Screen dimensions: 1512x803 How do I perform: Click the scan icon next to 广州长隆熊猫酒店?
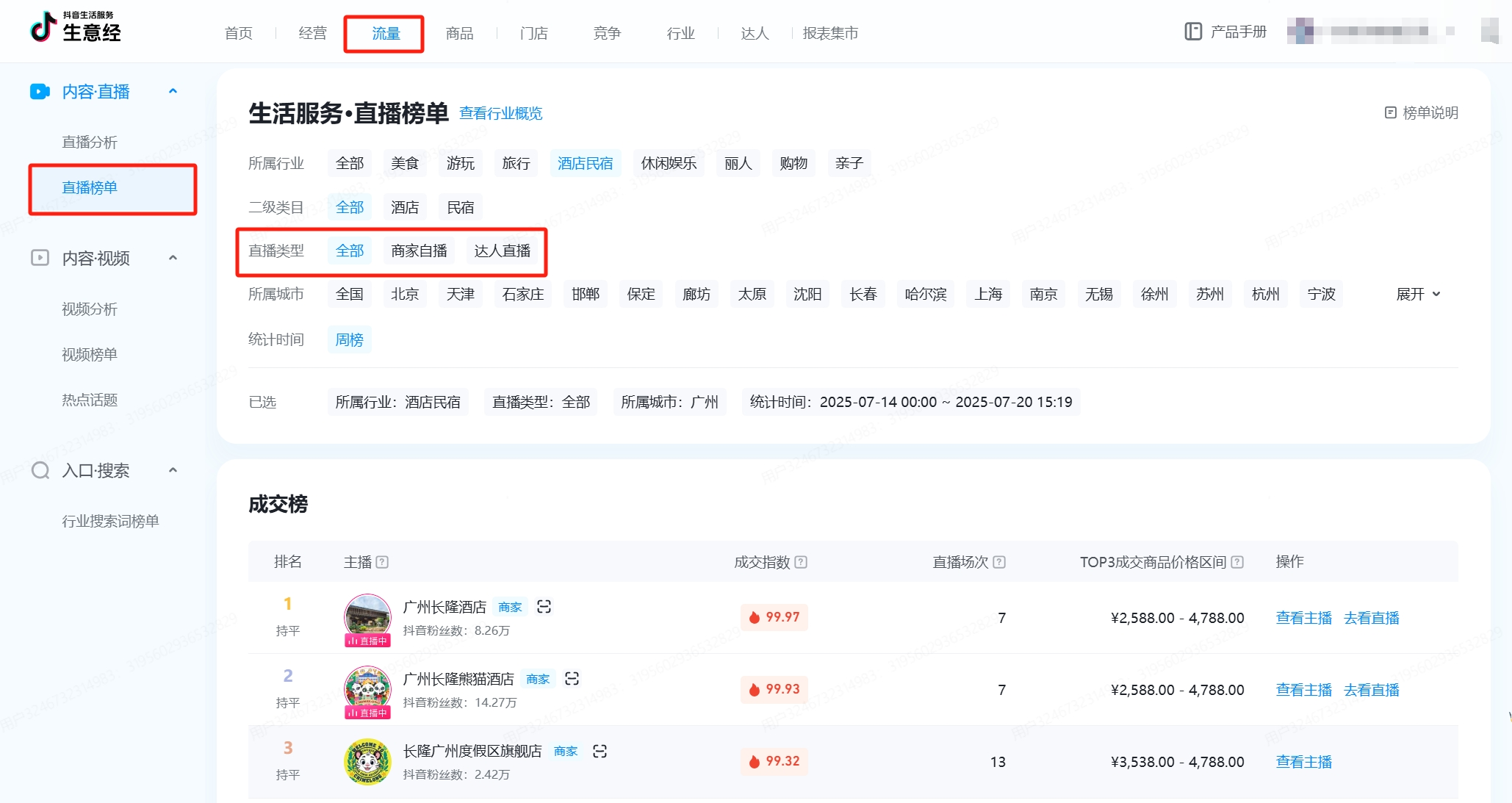point(572,679)
